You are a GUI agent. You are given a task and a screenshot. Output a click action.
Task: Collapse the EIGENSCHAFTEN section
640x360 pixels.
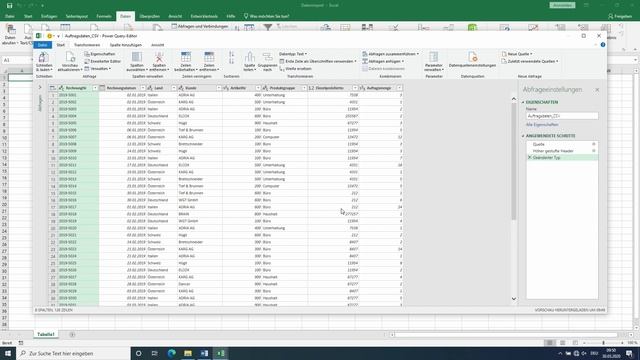pos(523,102)
